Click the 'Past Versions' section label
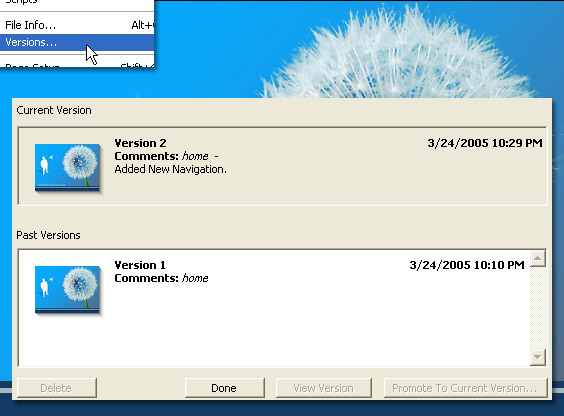 48,235
